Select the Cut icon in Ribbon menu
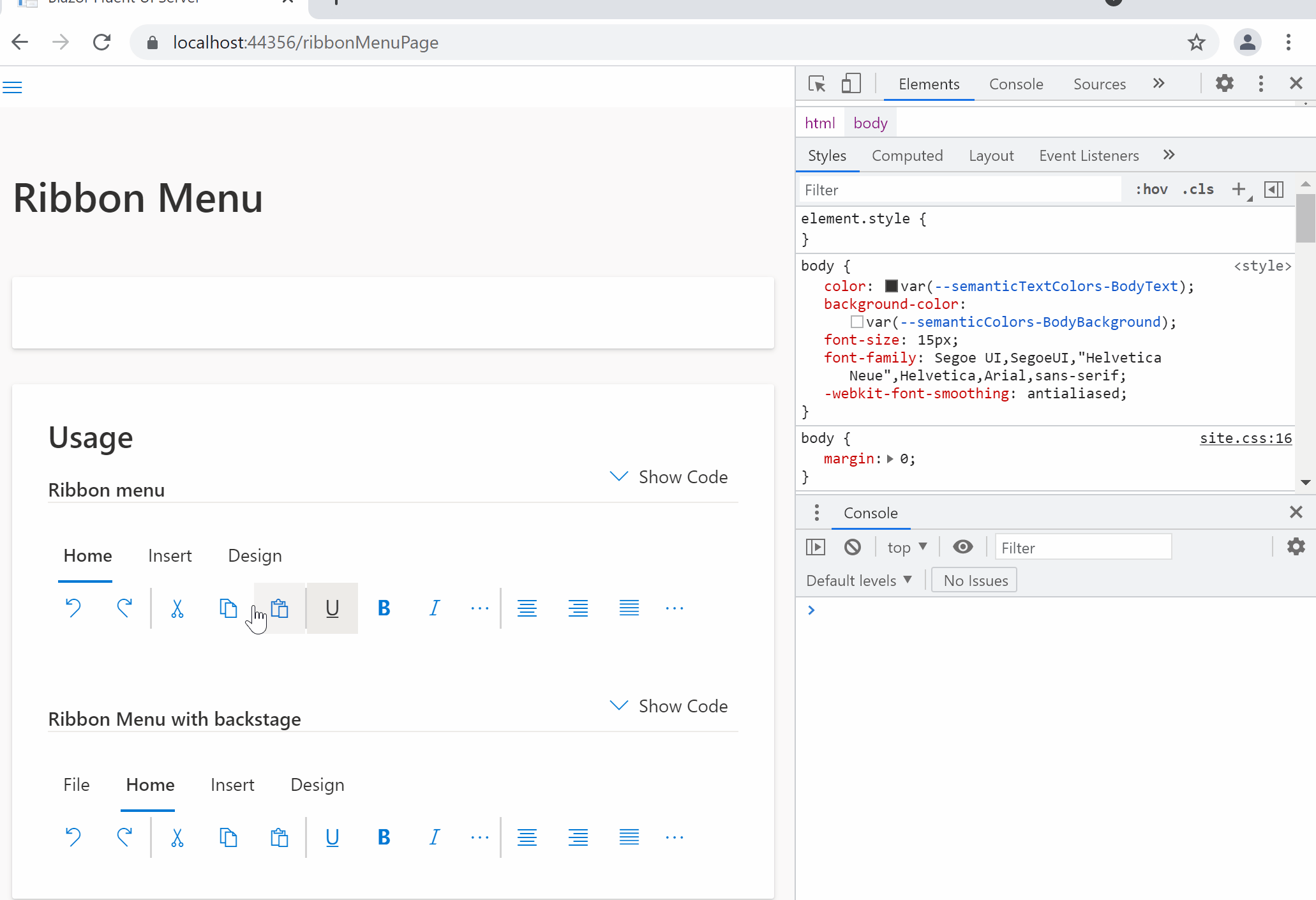 point(177,608)
